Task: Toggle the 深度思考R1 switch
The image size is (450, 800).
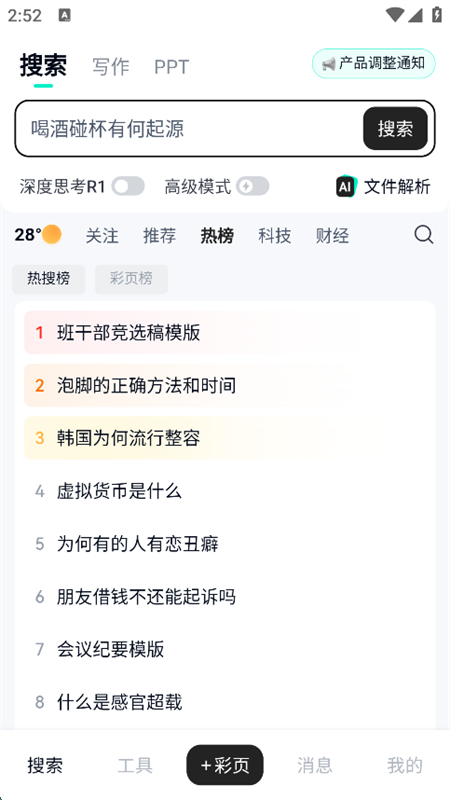Action: pyautogui.click(x=128, y=187)
